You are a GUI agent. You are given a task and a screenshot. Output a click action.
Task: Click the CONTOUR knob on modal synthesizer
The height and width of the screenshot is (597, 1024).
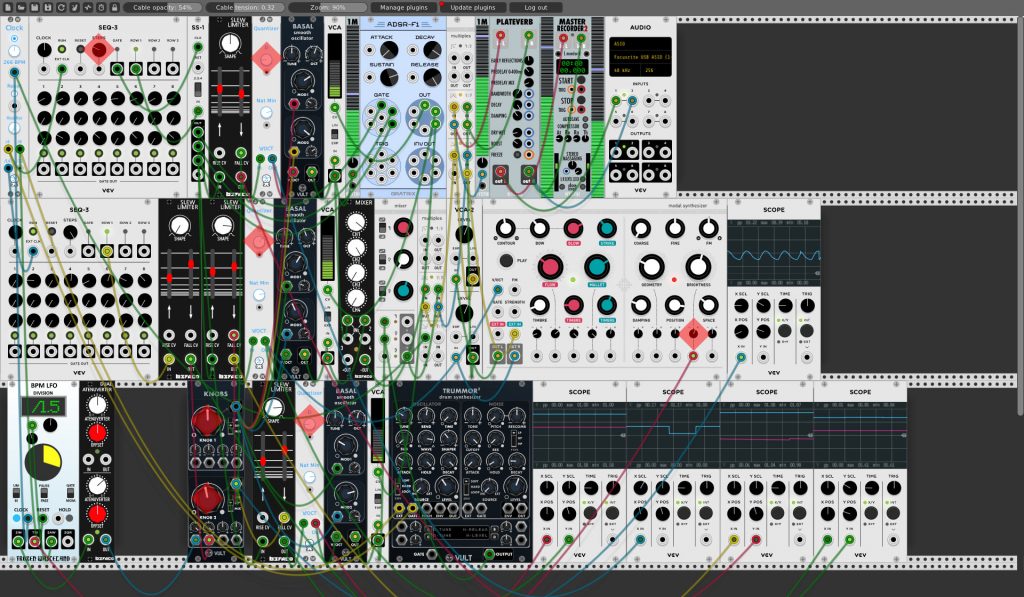pos(505,228)
